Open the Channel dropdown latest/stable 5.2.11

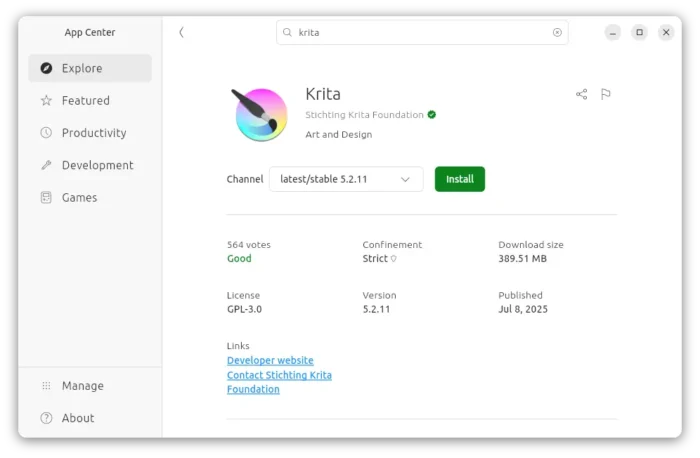345,179
